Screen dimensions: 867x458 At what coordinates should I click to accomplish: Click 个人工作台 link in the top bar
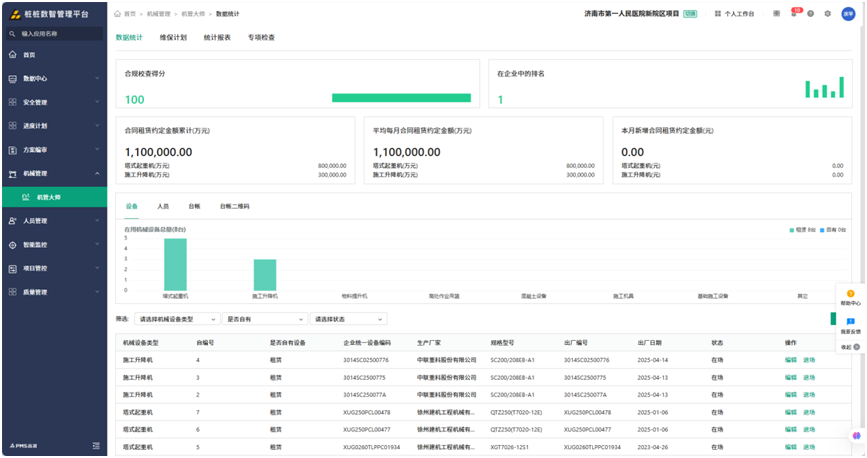pos(739,14)
